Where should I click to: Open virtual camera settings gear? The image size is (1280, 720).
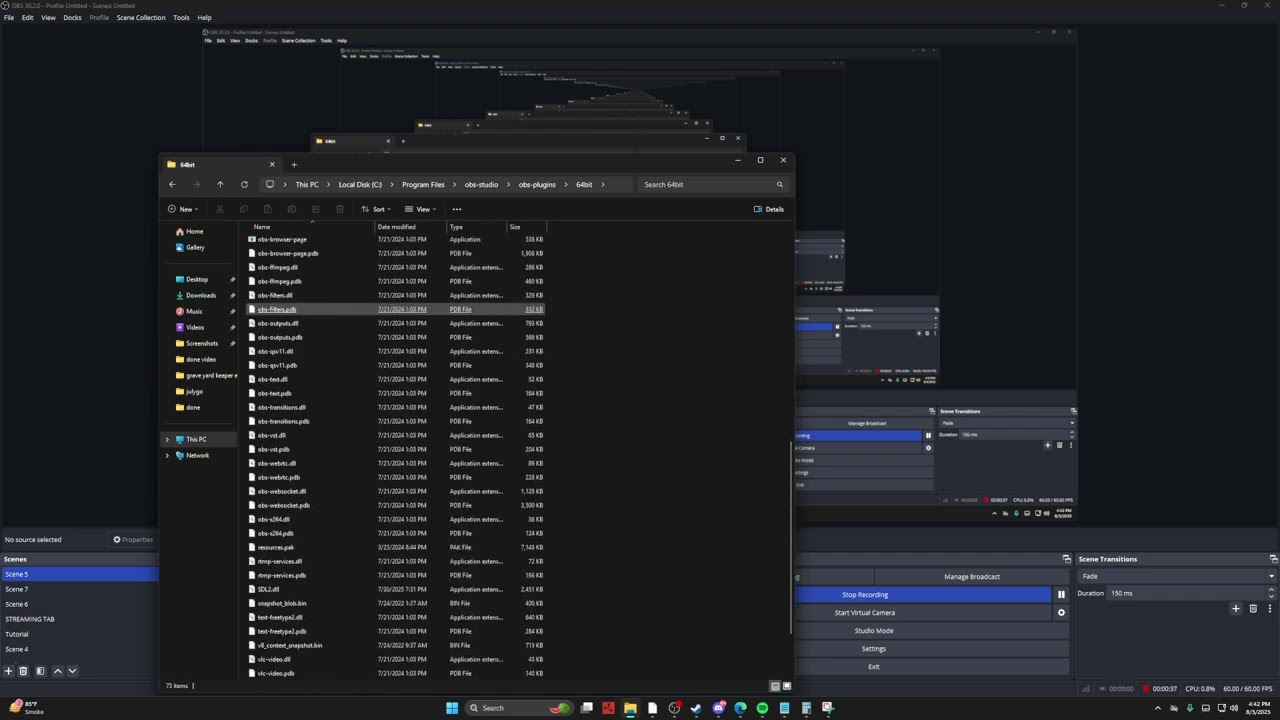pos(1061,613)
